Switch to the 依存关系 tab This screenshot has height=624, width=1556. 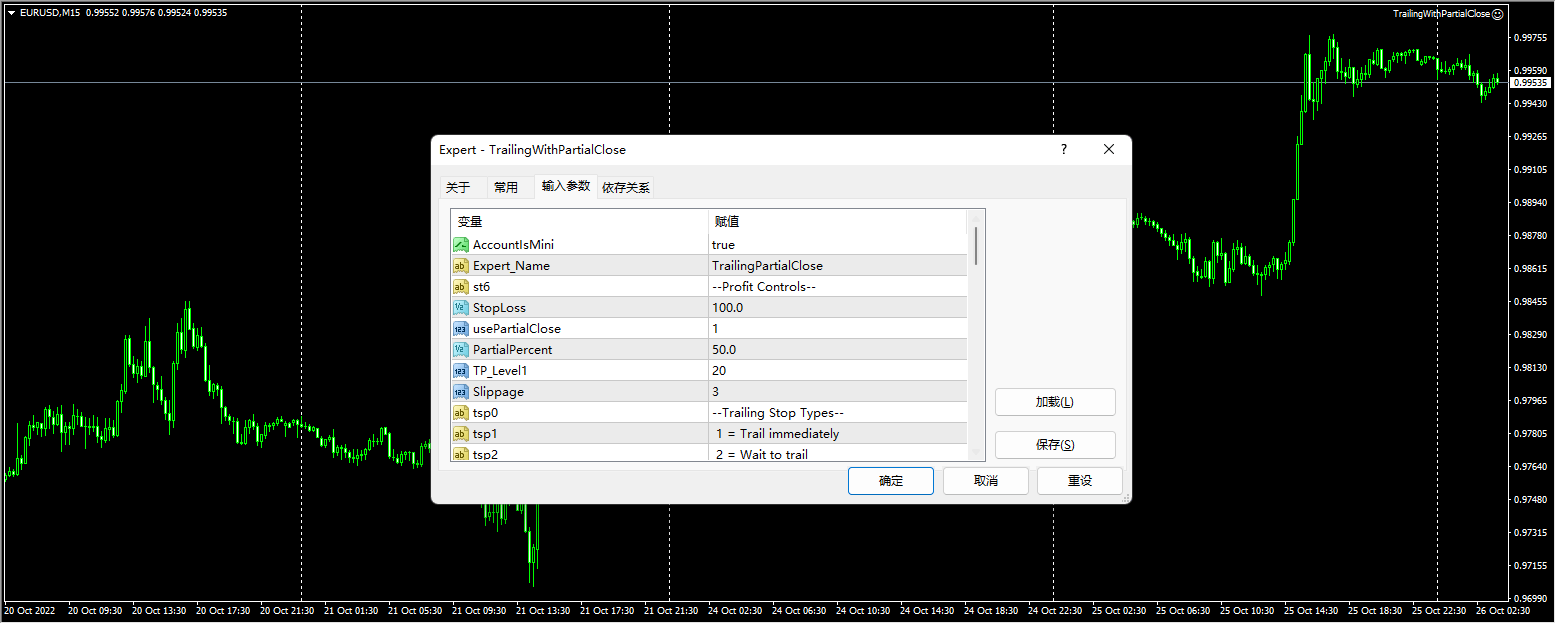[x=626, y=188]
